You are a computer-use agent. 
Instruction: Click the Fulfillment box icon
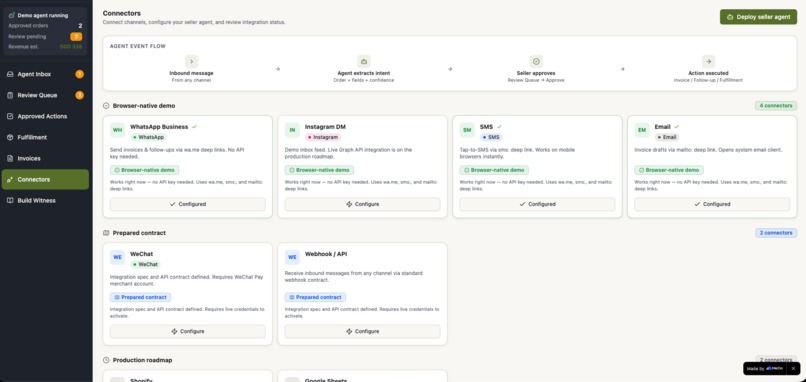[x=10, y=137]
